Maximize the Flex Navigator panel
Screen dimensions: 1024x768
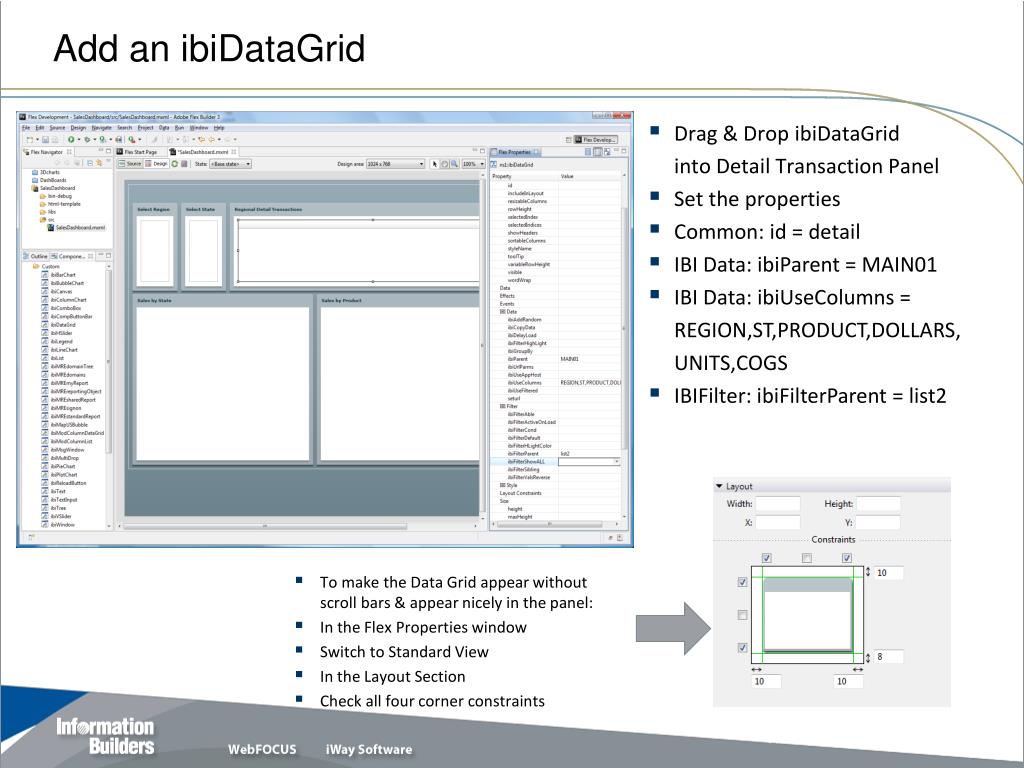[x=108, y=151]
